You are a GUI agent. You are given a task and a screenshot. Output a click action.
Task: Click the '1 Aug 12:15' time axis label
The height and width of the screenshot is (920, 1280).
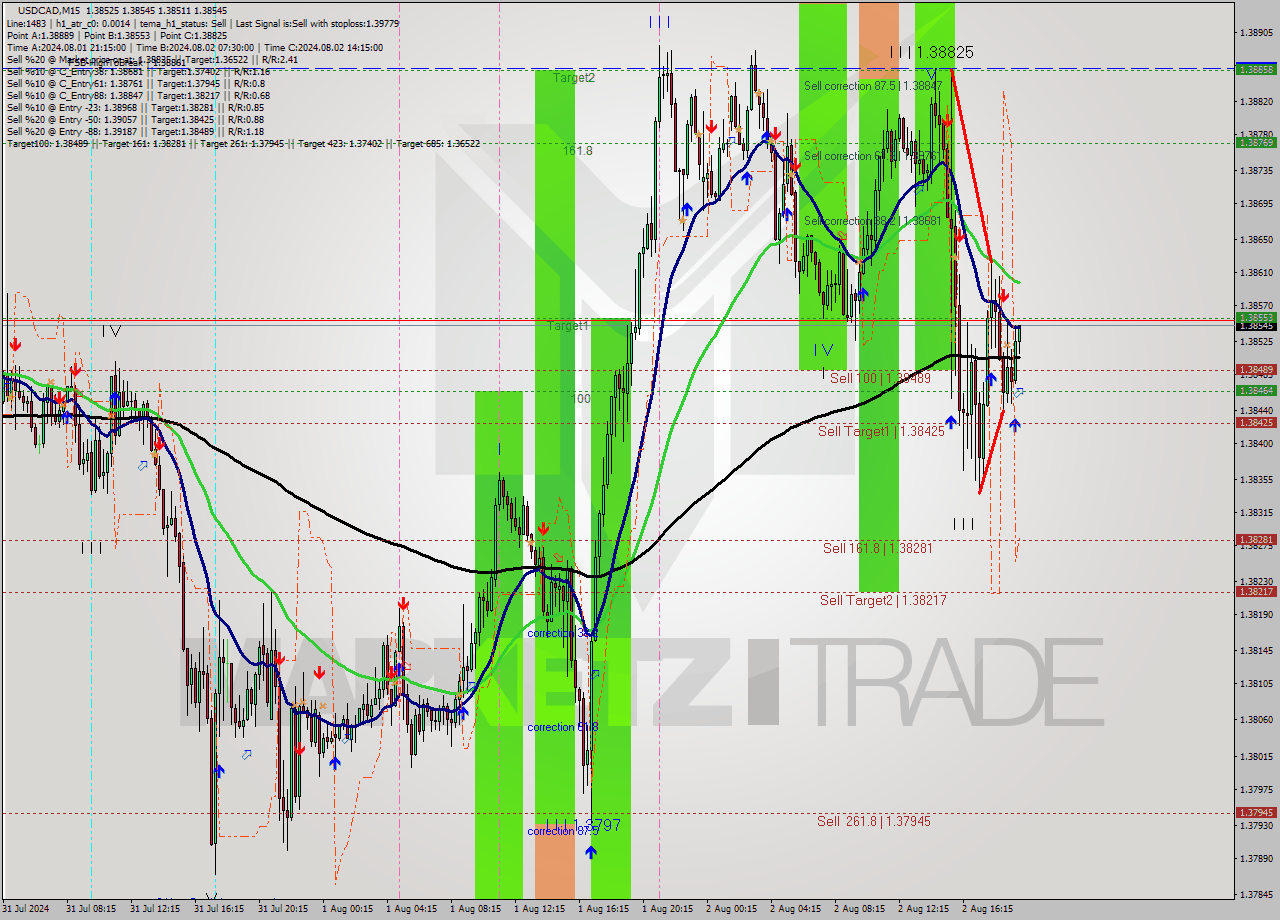tap(539, 909)
